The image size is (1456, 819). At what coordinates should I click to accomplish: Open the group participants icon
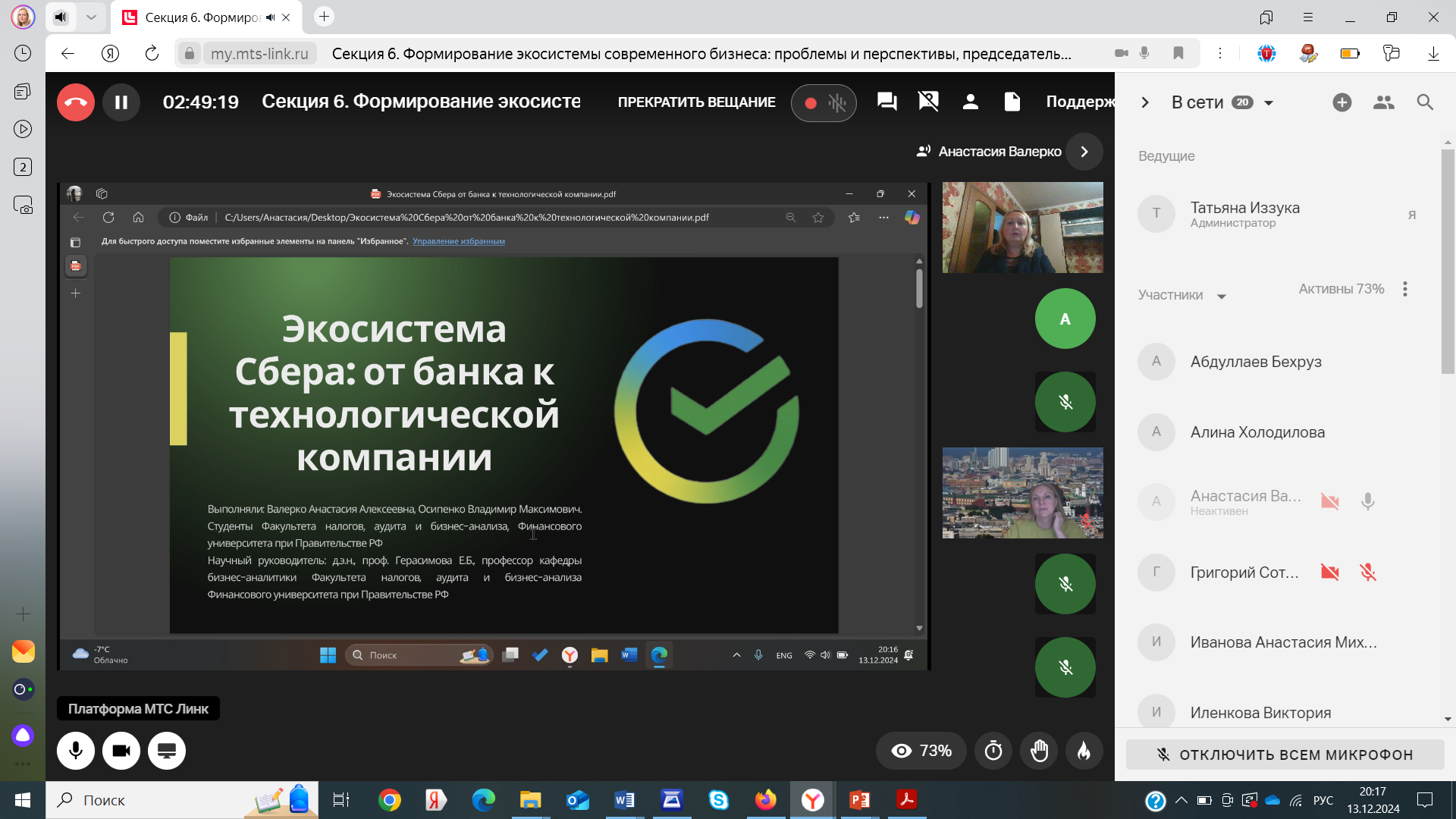[1383, 102]
